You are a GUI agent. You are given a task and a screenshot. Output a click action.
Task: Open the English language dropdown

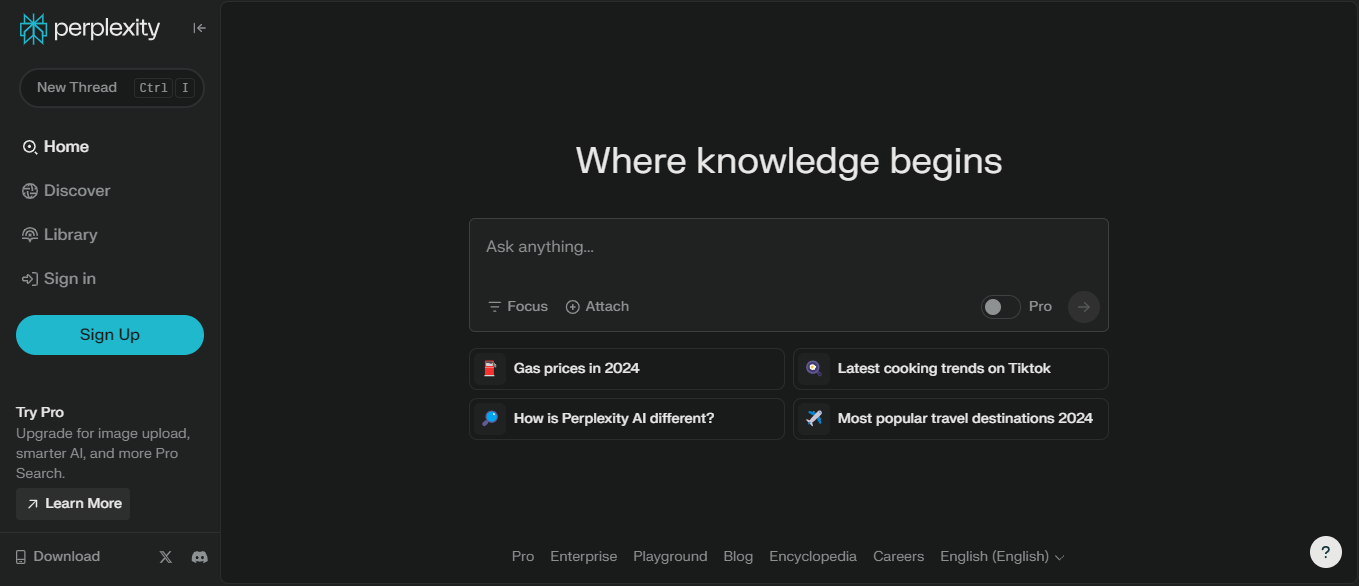[x=1001, y=556]
